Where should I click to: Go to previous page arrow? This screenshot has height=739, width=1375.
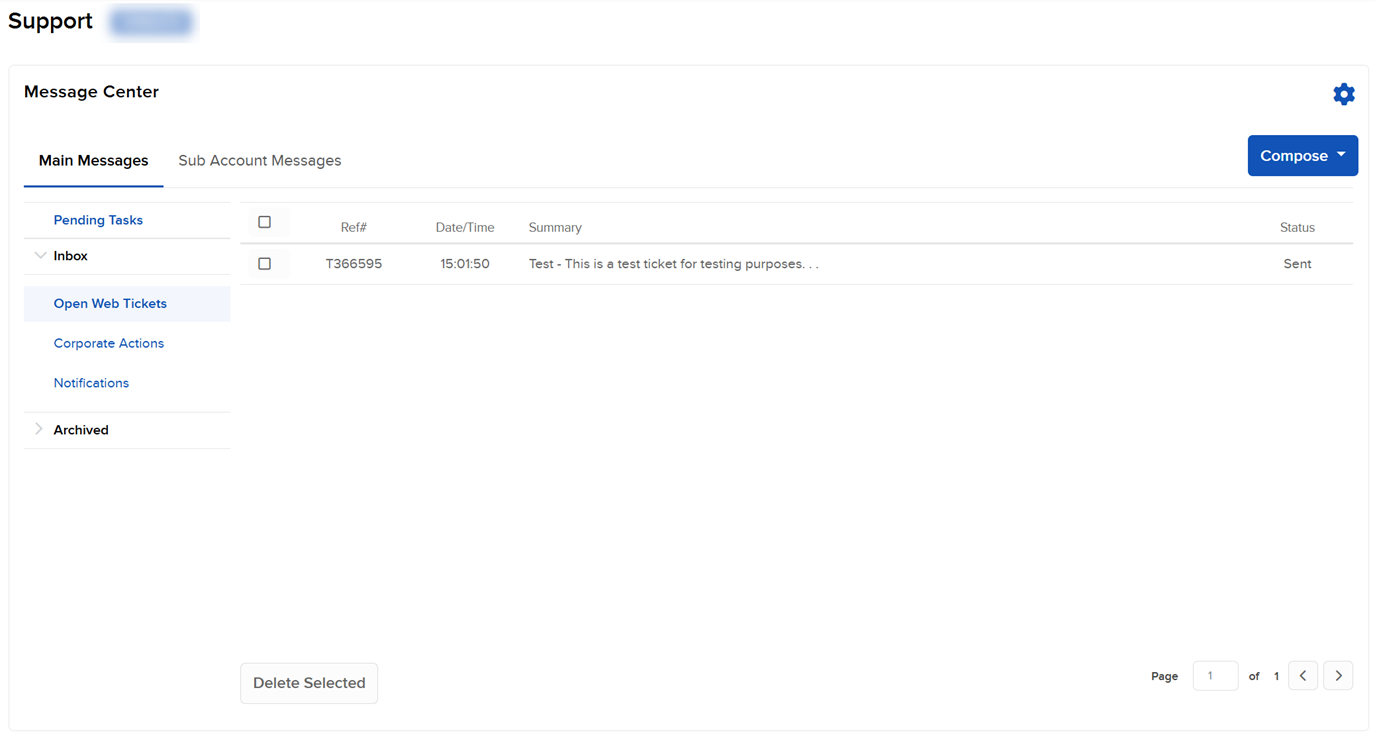click(x=1303, y=676)
